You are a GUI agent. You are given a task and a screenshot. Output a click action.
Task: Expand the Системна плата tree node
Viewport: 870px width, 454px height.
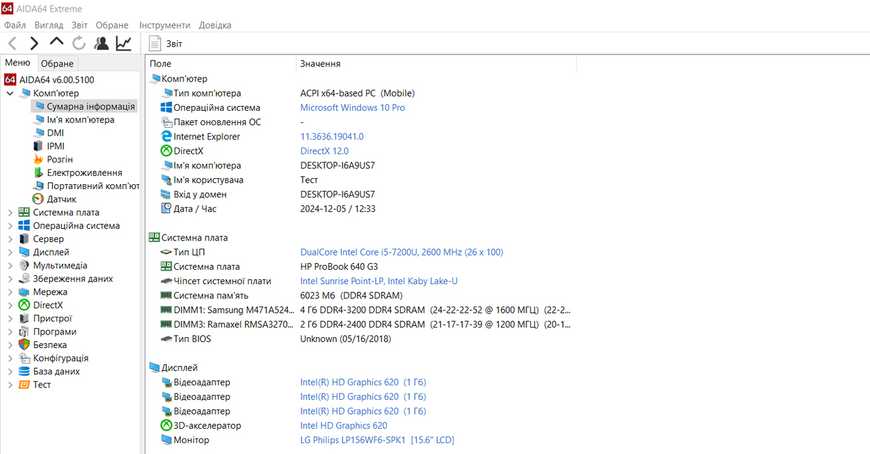(10, 212)
